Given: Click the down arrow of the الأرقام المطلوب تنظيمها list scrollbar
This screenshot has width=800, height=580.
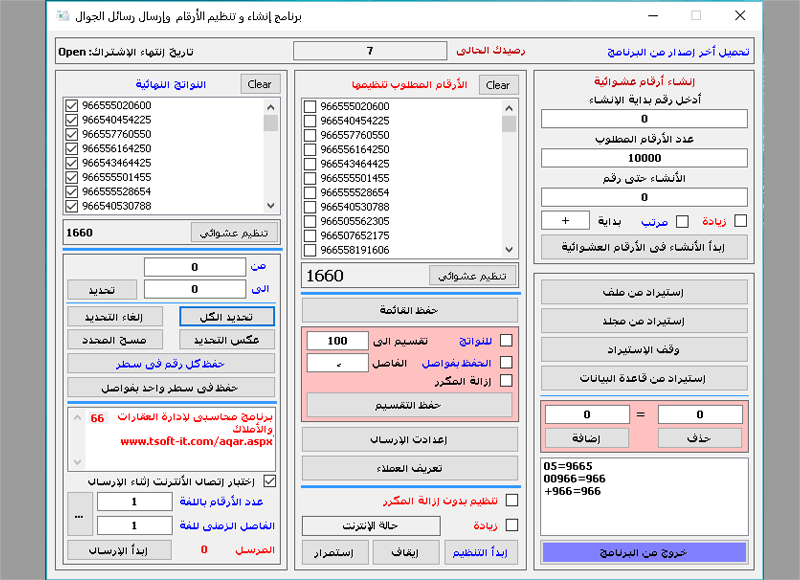Looking at the screenshot, I should 509,249.
